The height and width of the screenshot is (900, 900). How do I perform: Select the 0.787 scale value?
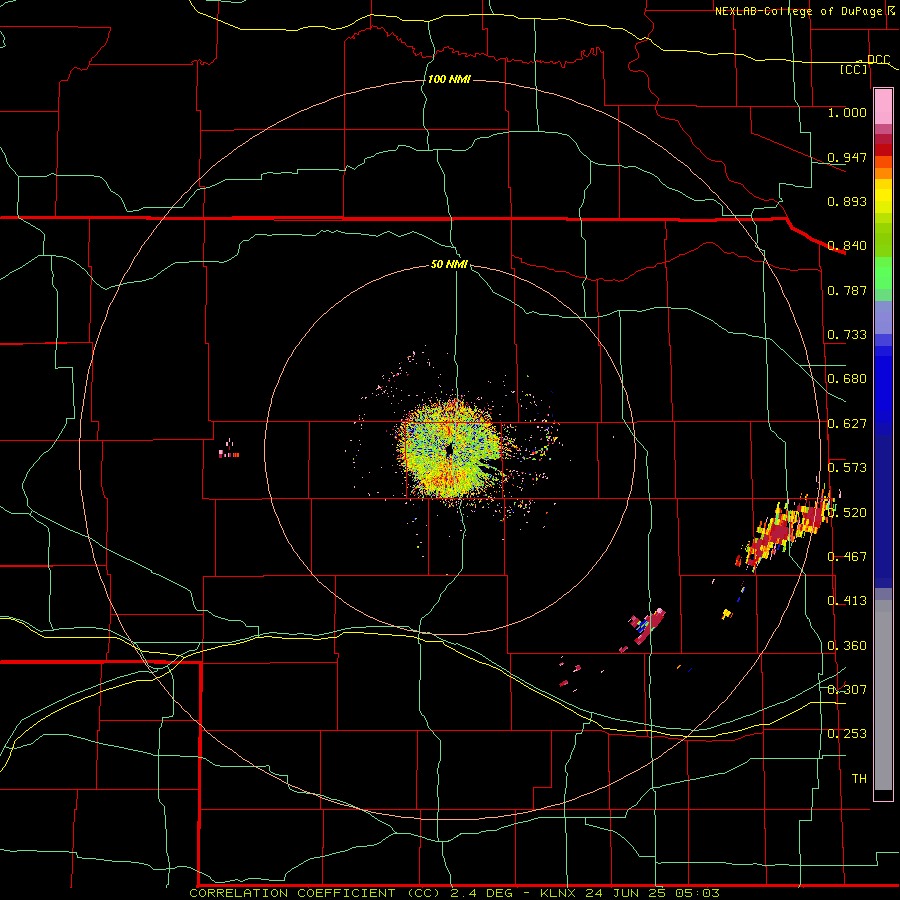tap(847, 290)
